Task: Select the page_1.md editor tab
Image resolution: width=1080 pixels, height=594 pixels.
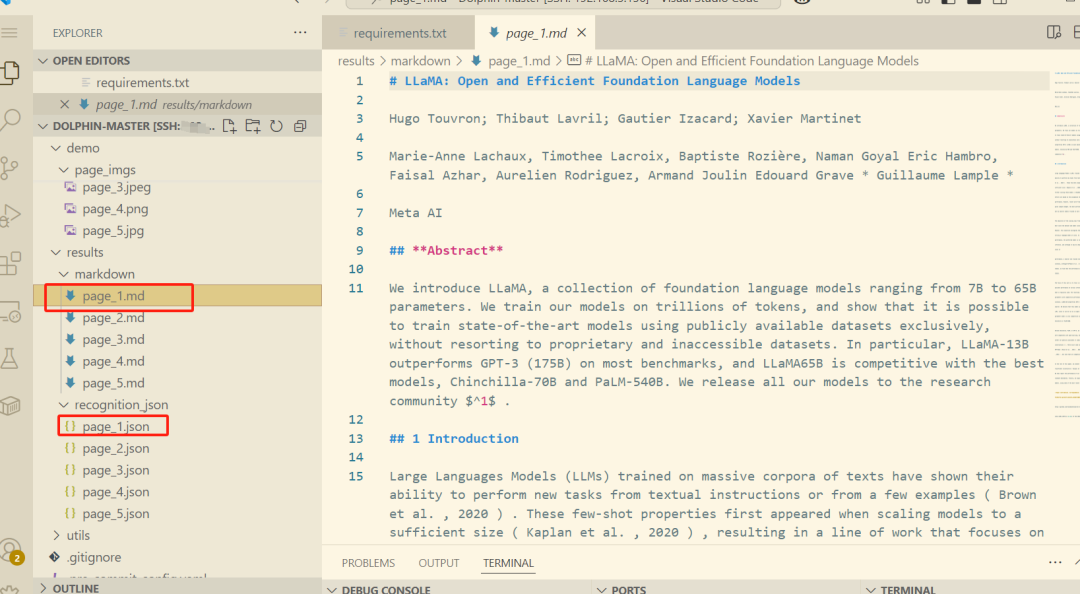Action: pyautogui.click(x=535, y=32)
